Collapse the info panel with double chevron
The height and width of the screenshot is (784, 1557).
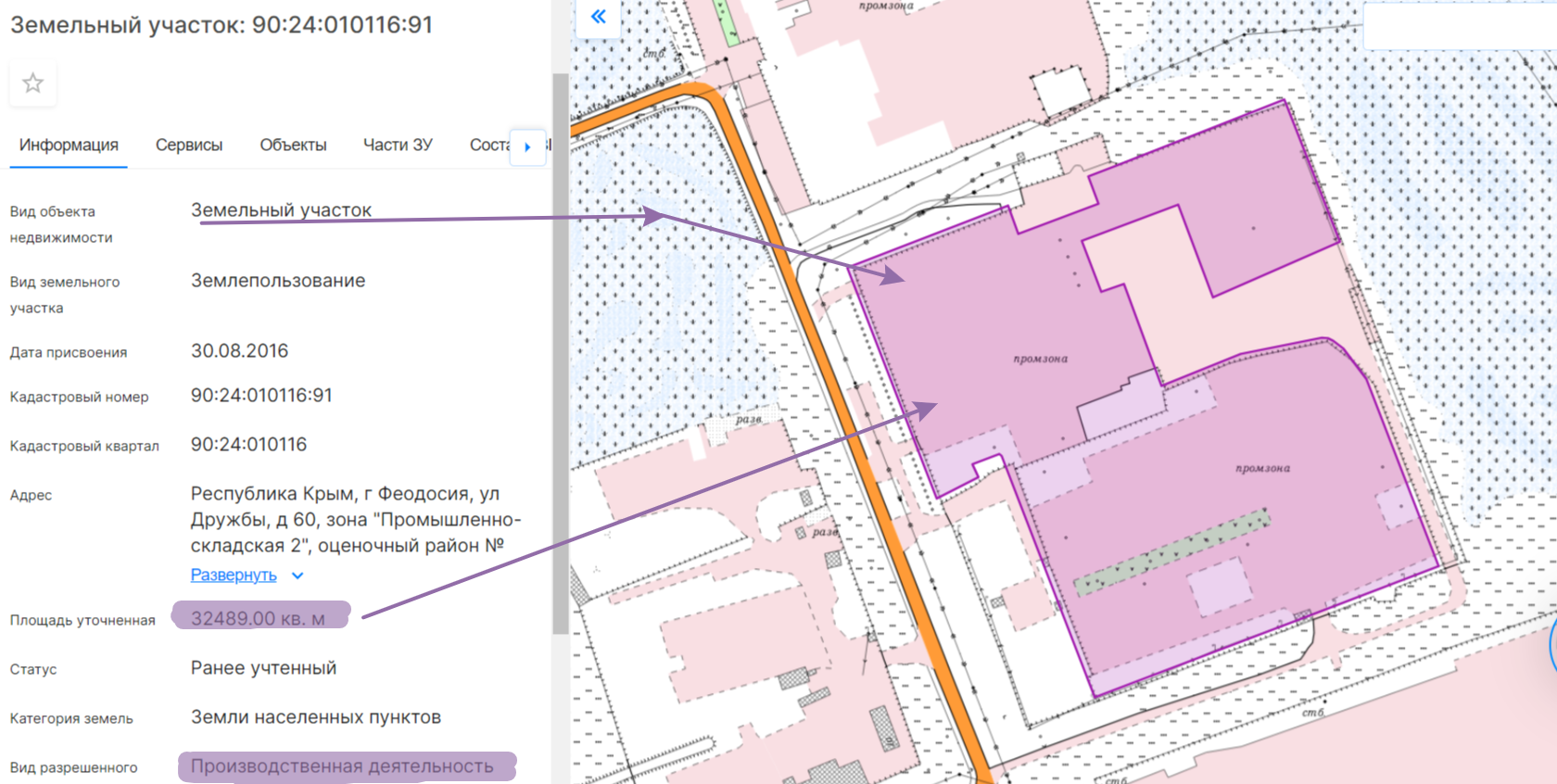coord(599,17)
